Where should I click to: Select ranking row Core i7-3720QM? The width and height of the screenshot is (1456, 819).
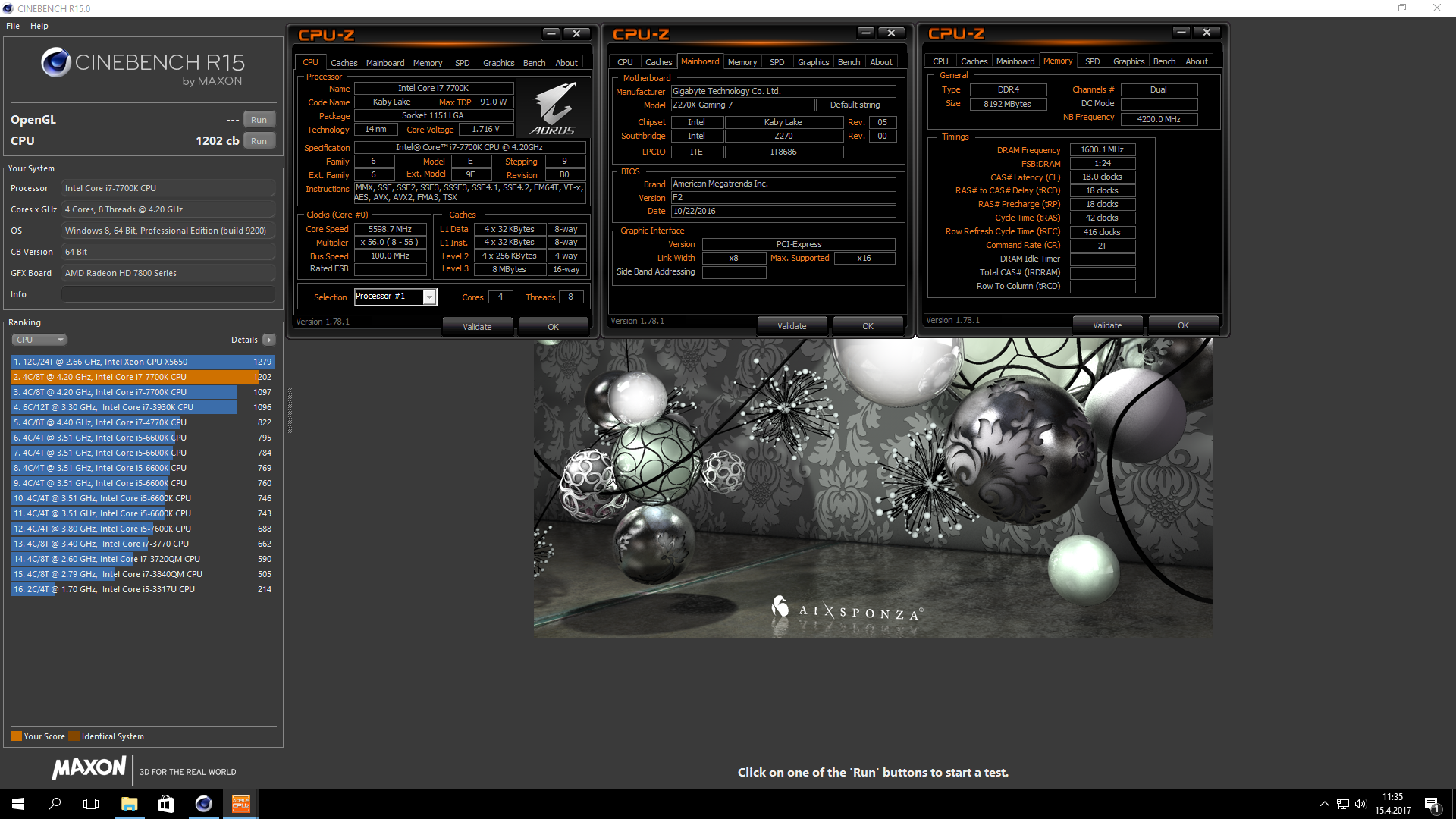point(143,559)
